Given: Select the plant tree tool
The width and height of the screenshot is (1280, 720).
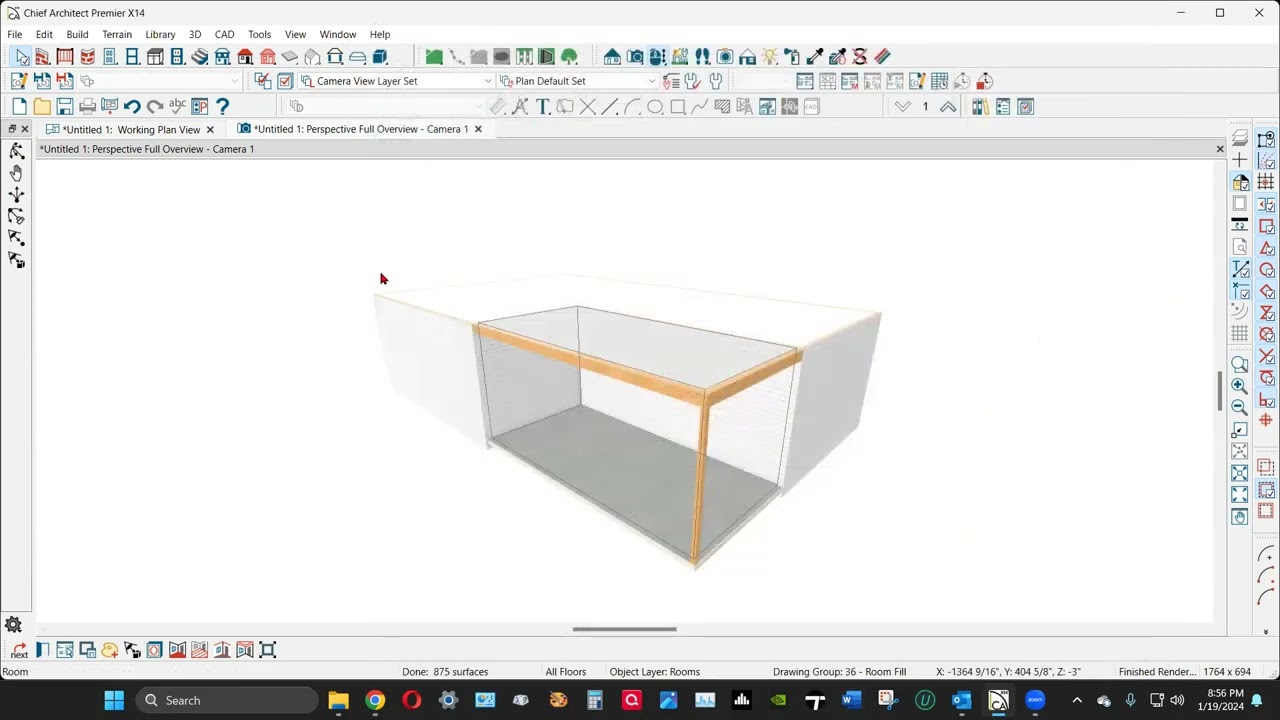Looking at the screenshot, I should pos(569,57).
